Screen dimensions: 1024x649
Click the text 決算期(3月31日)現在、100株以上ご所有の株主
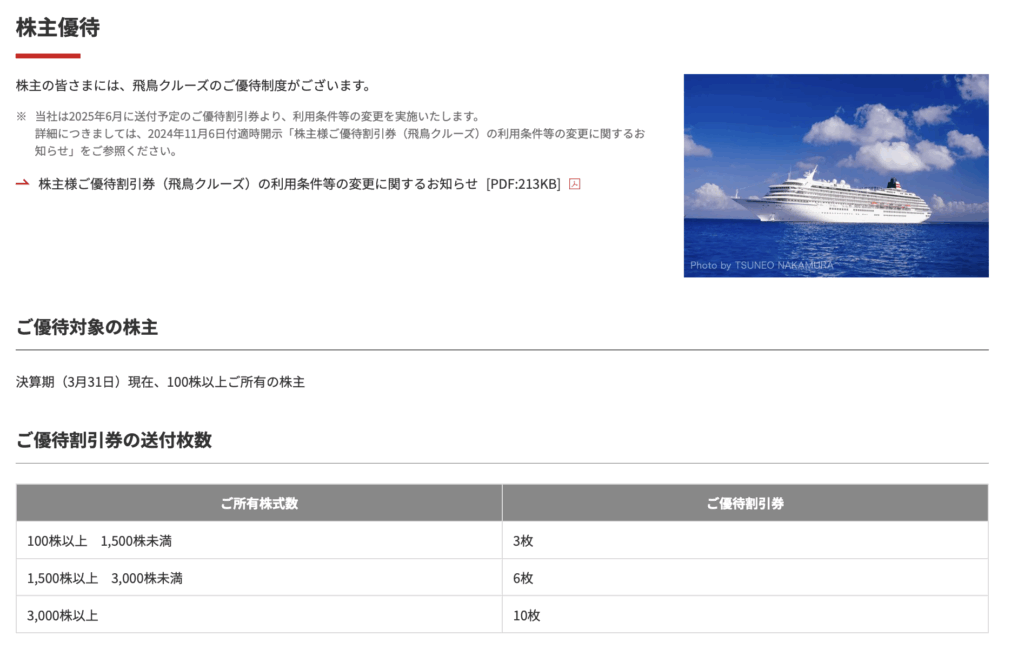[160, 382]
